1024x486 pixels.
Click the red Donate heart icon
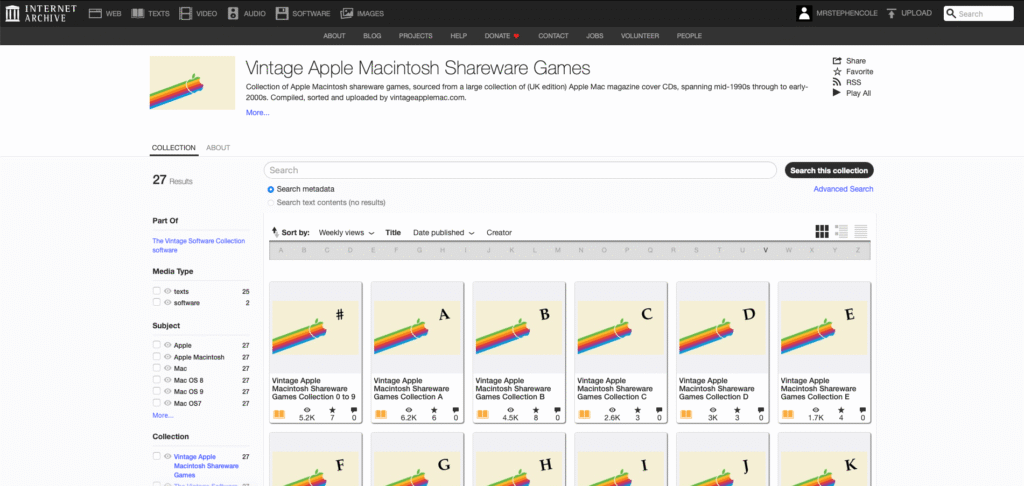click(516, 36)
